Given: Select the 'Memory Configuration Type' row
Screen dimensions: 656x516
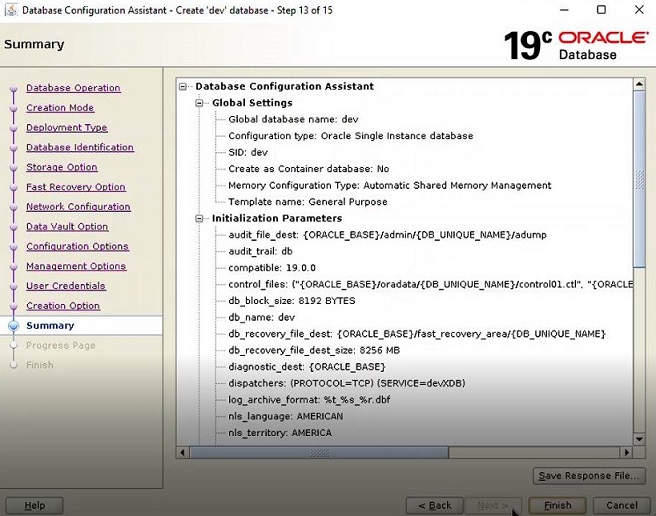Looking at the screenshot, I should point(390,185).
